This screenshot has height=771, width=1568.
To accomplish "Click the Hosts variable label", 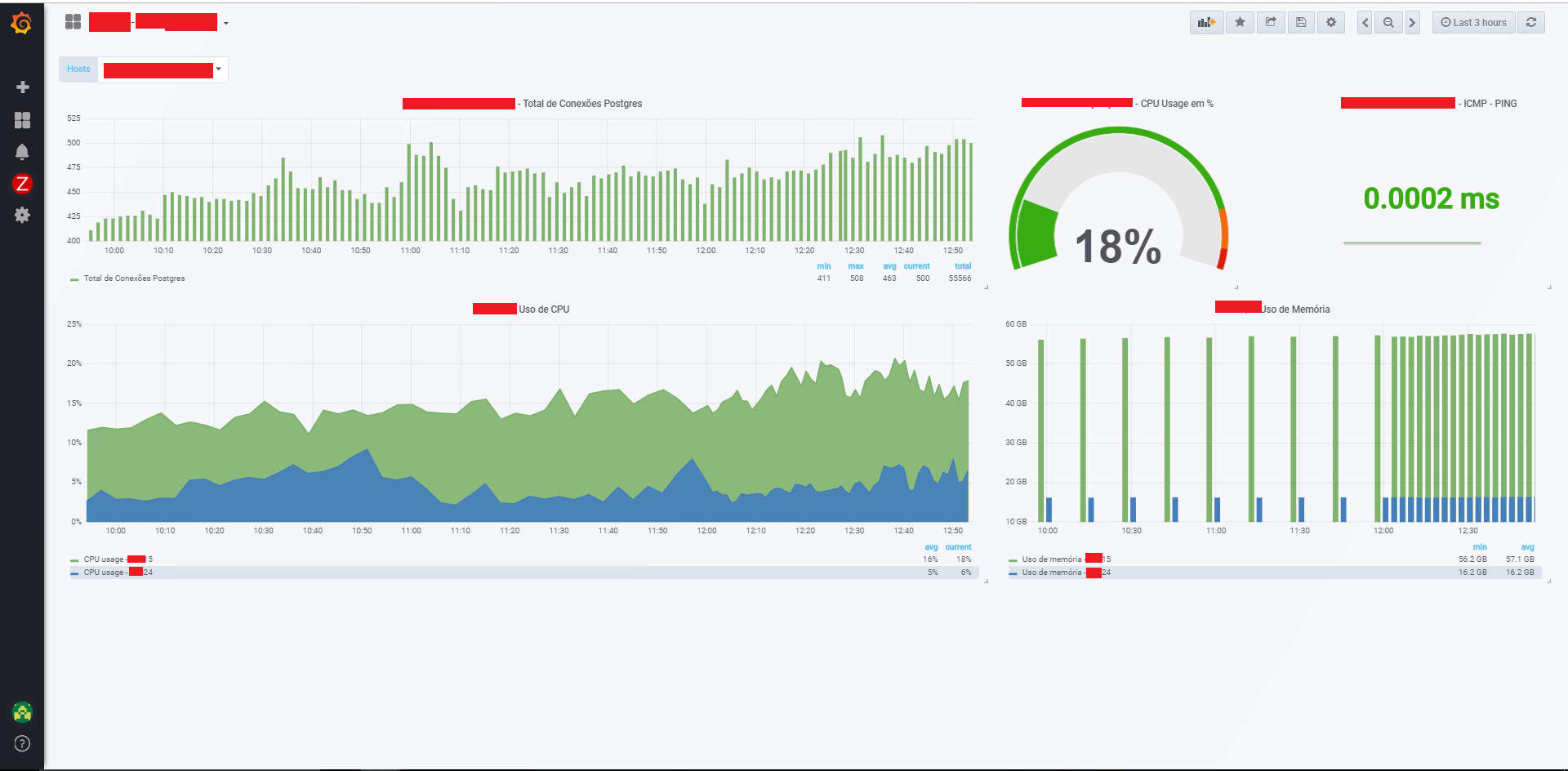I will tap(78, 69).
